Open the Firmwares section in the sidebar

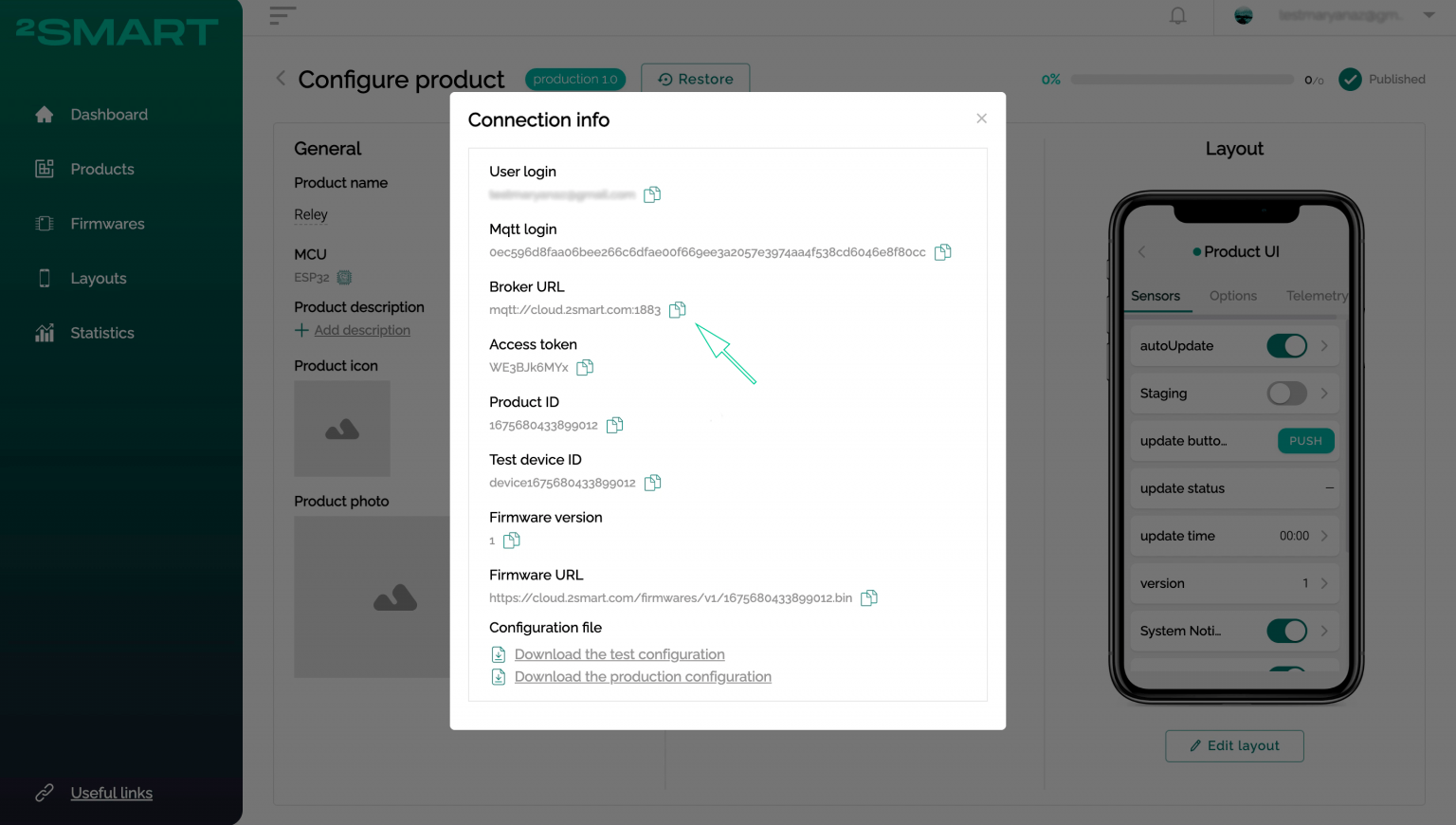[107, 223]
